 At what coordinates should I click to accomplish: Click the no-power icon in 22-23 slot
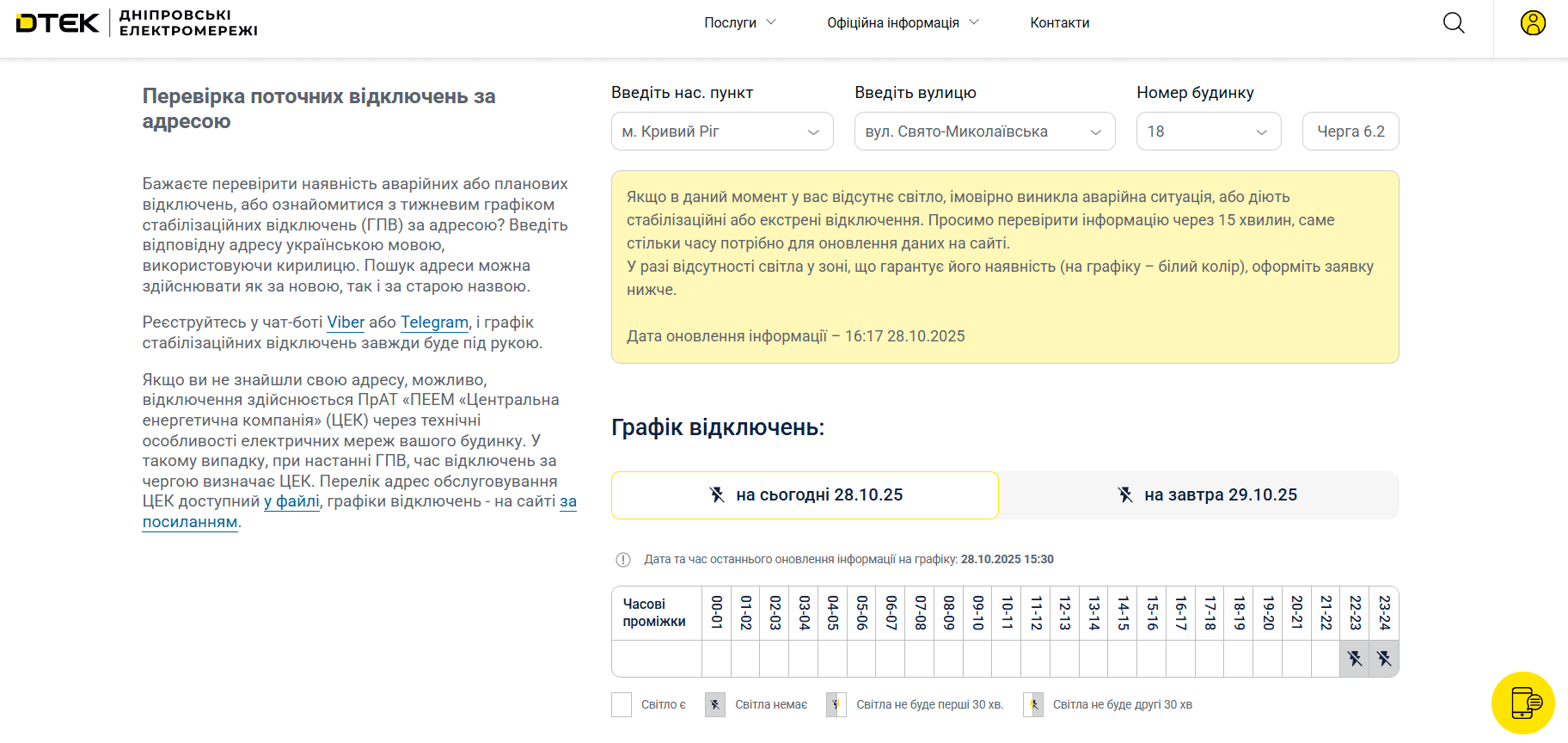click(x=1355, y=659)
